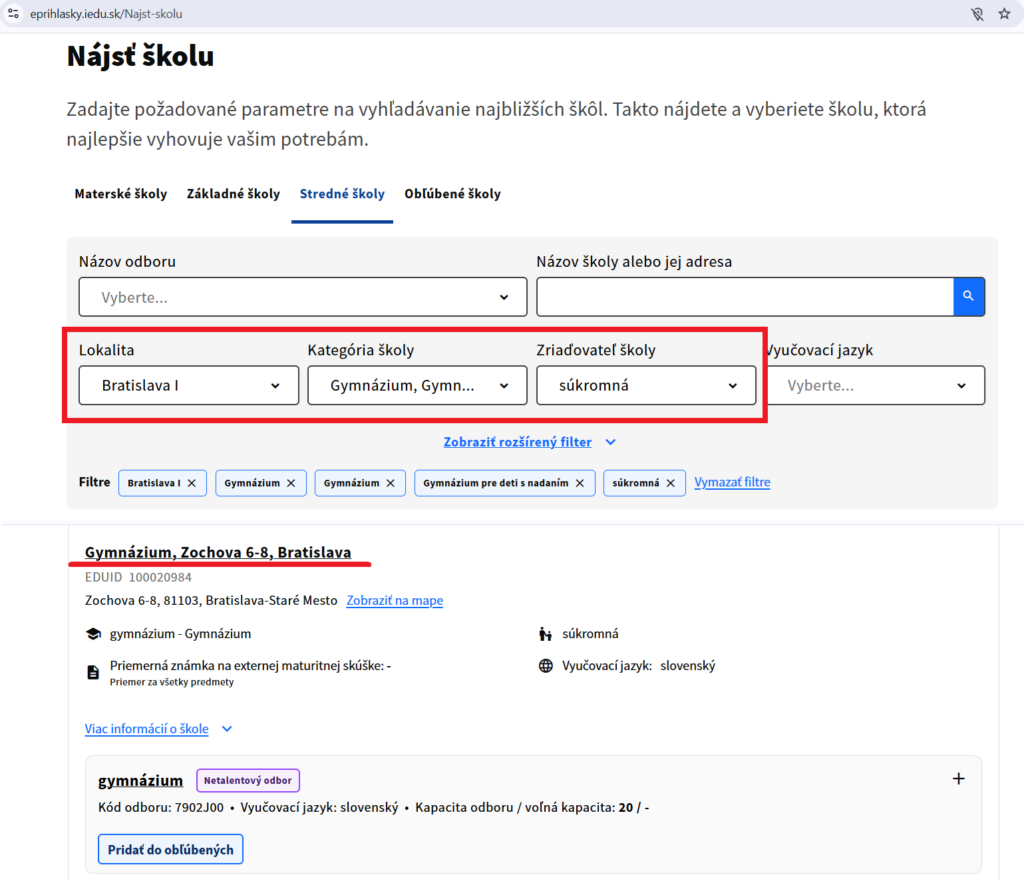Click Vymazať filtre link
This screenshot has width=1024, height=883.
point(732,482)
